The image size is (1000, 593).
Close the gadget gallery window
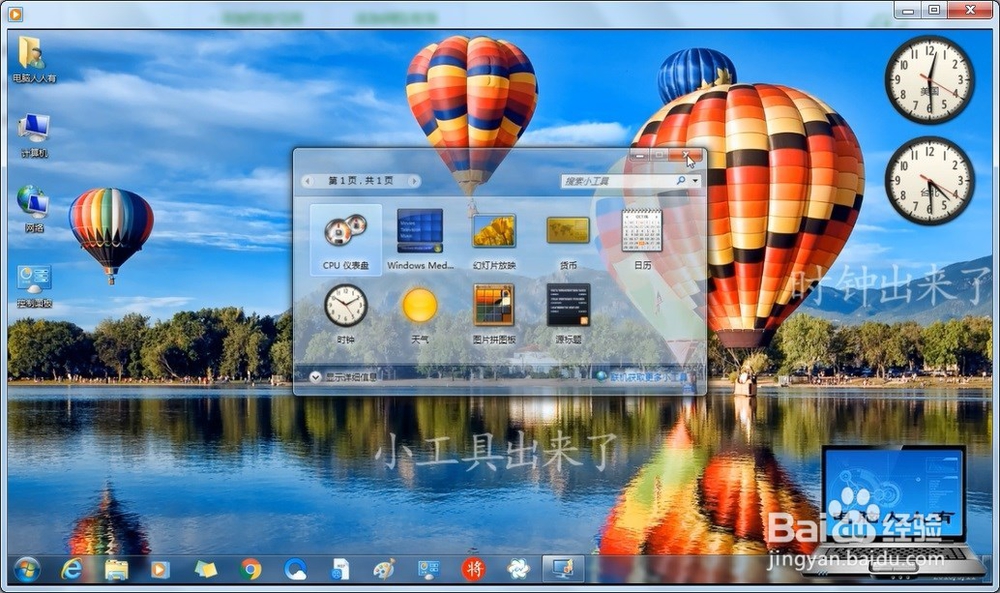click(x=686, y=154)
